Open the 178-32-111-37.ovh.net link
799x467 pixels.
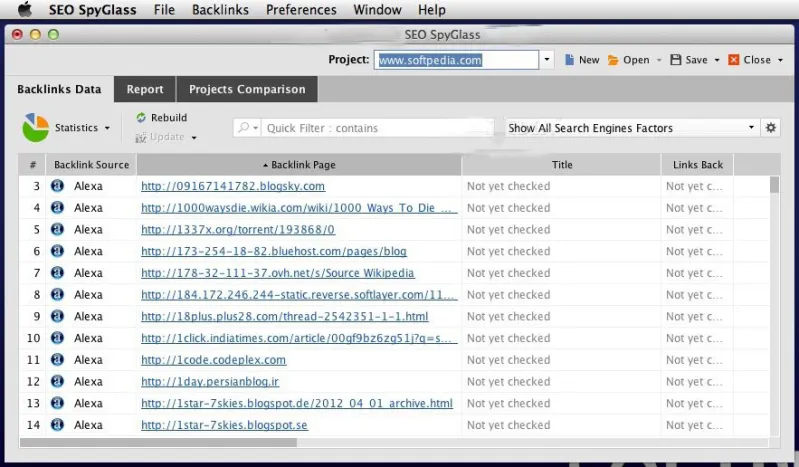[278, 273]
